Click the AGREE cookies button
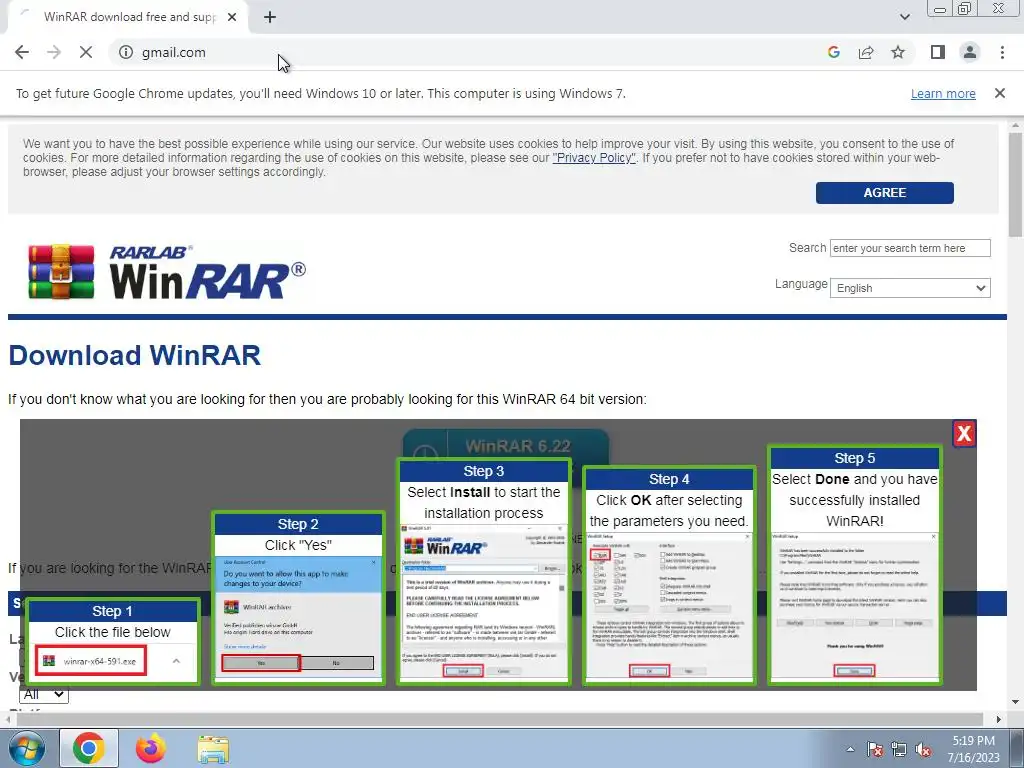Viewport: 1024px width, 768px height. pos(884,193)
